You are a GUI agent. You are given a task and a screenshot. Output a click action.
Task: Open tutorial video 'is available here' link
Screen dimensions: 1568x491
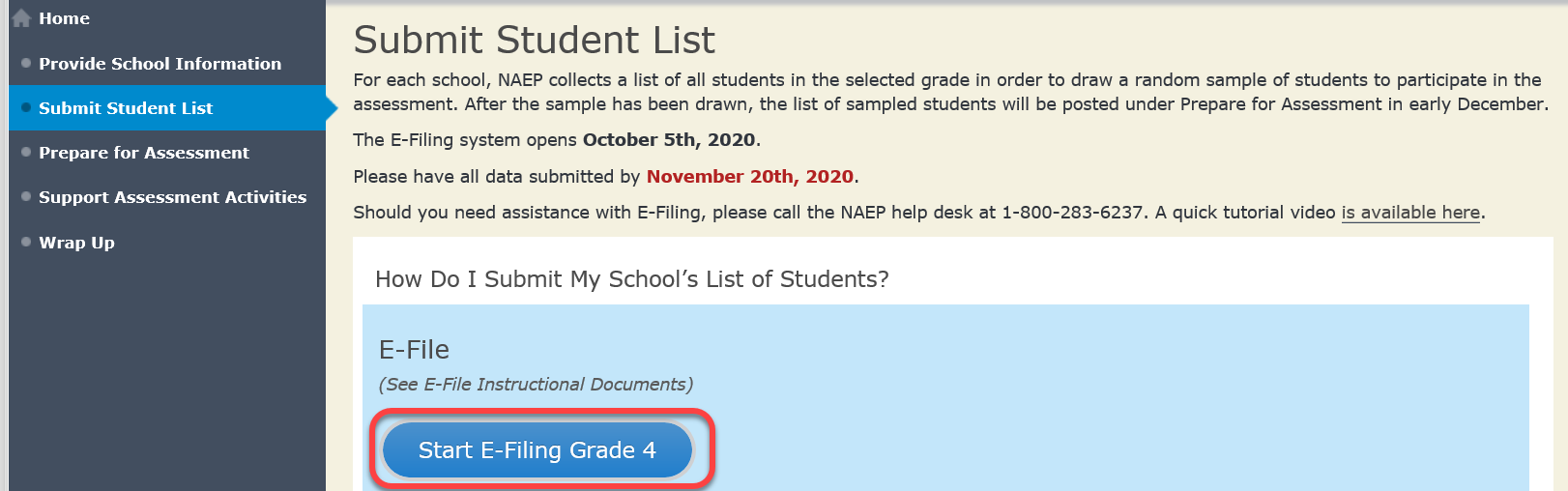click(x=1410, y=213)
